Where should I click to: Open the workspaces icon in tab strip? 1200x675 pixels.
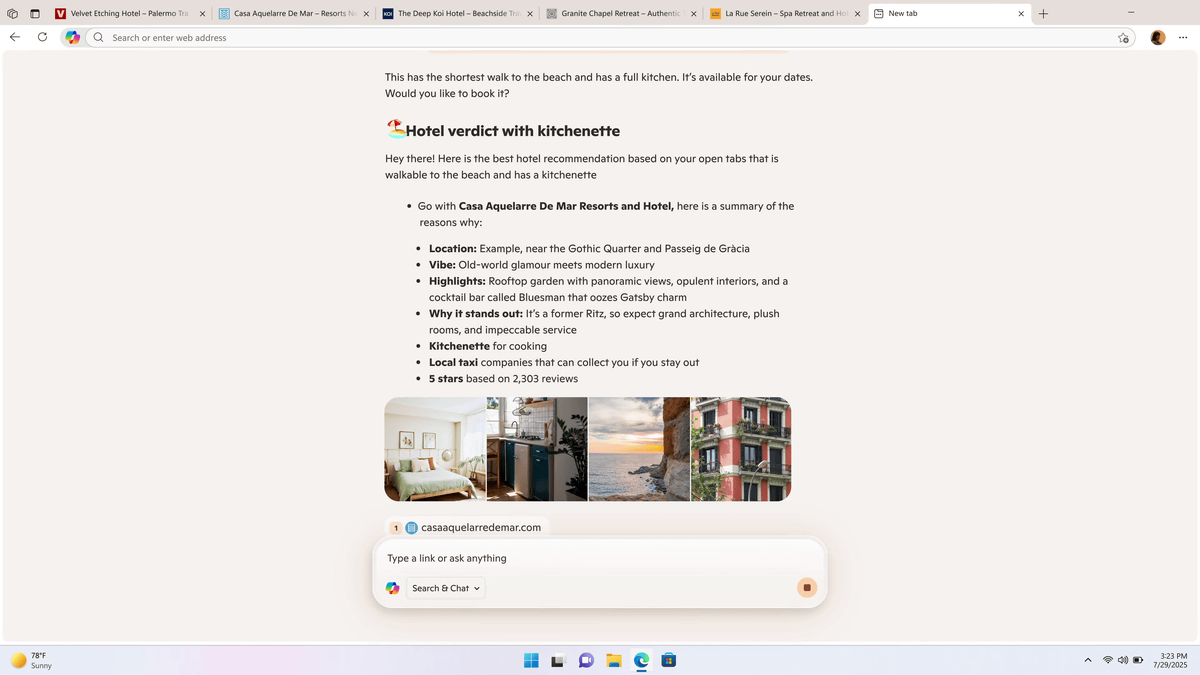tap(12, 14)
